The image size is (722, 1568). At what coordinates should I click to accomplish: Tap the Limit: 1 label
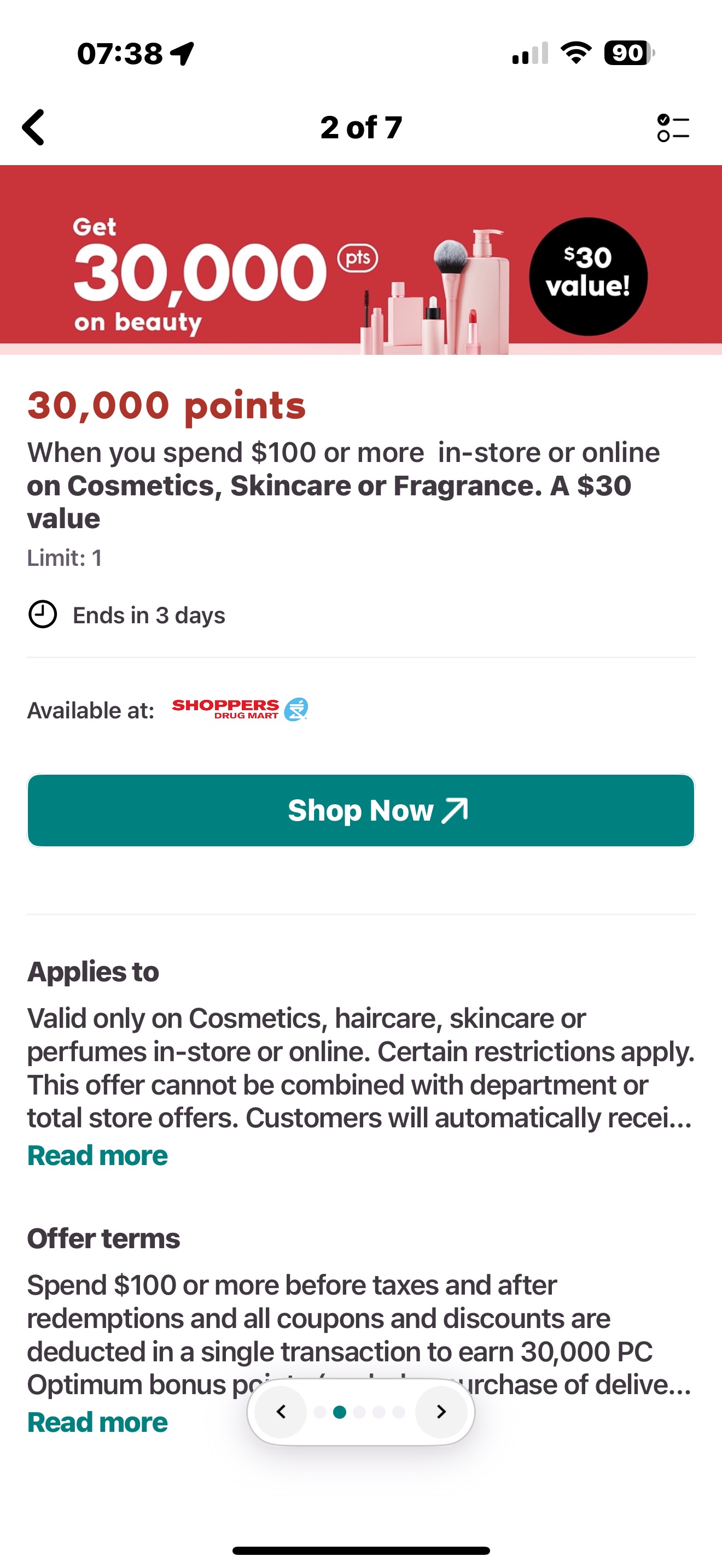(x=65, y=557)
